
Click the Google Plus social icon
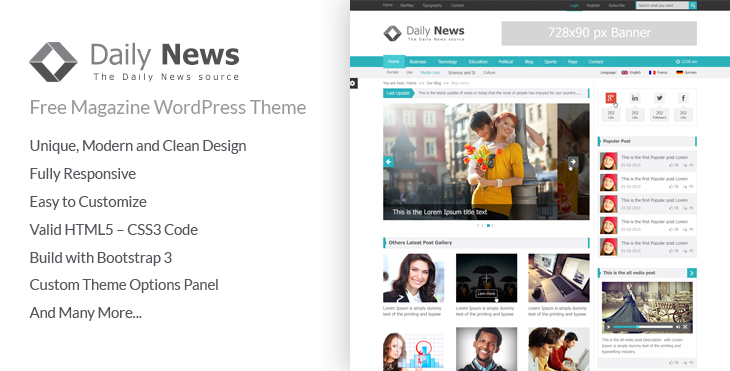611,98
